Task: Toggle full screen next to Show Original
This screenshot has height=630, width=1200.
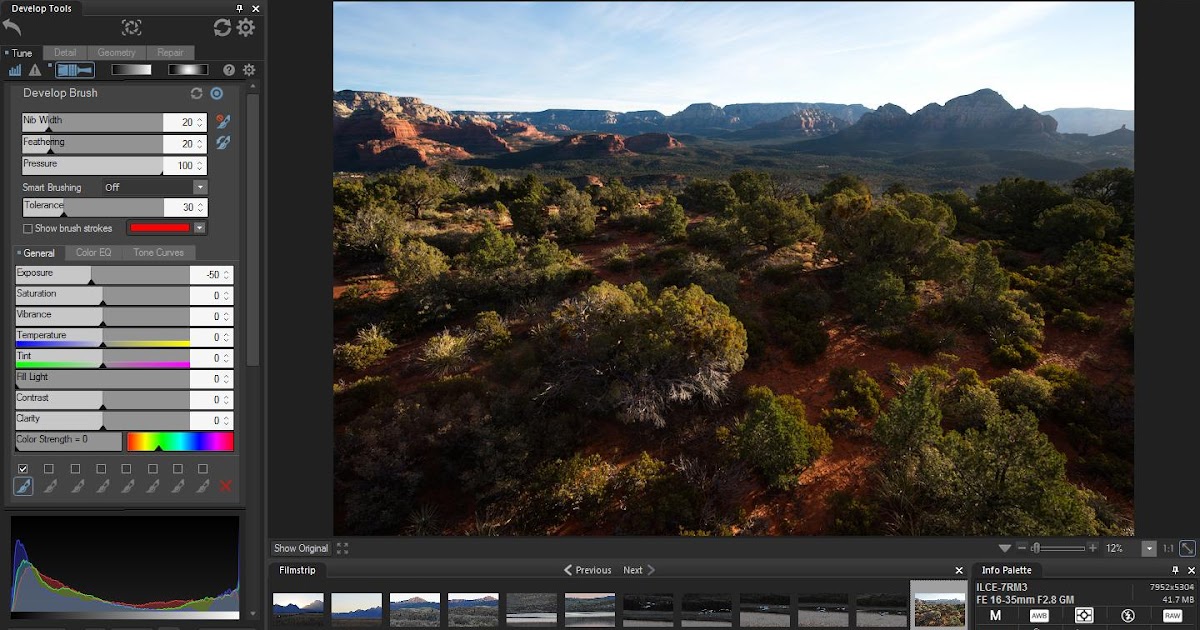Action: click(343, 548)
